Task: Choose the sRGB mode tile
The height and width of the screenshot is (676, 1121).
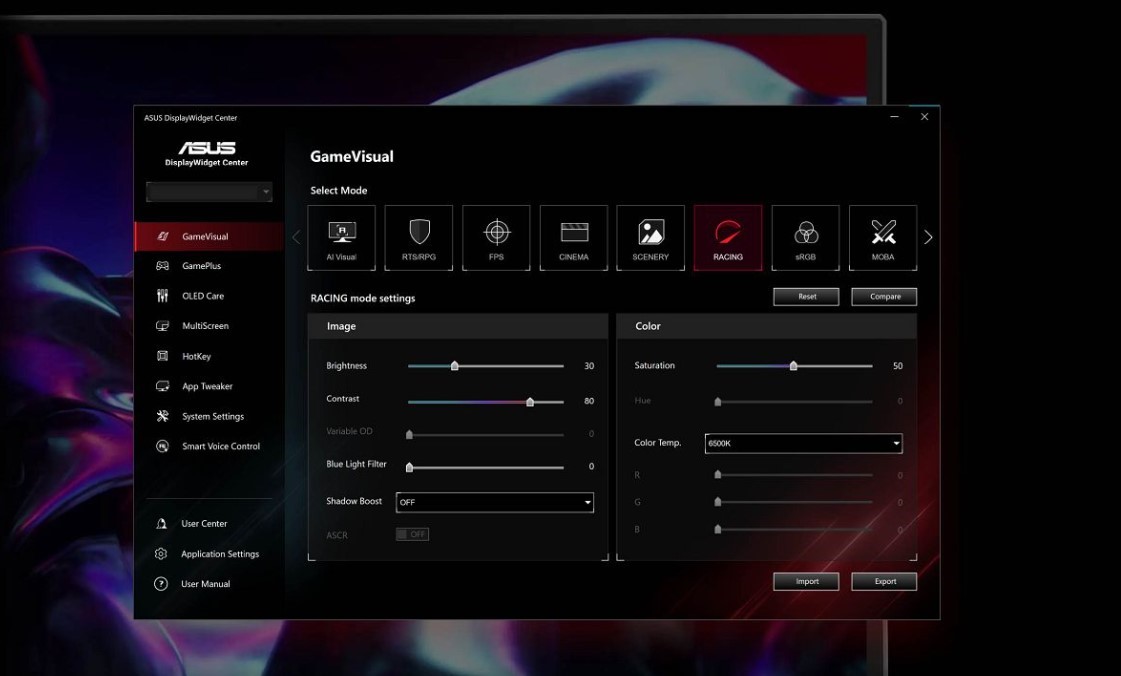Action: click(x=805, y=238)
